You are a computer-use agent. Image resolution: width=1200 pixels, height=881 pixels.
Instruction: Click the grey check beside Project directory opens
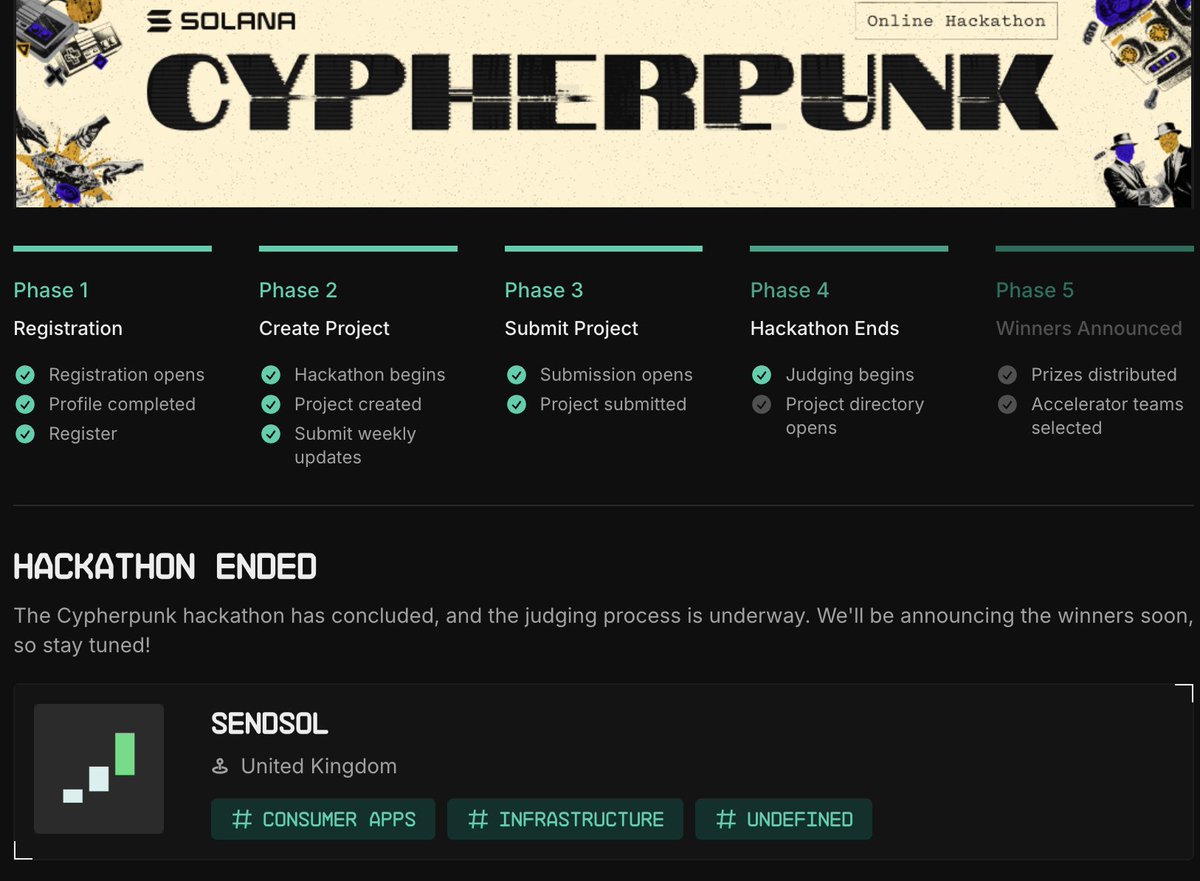tap(761, 404)
